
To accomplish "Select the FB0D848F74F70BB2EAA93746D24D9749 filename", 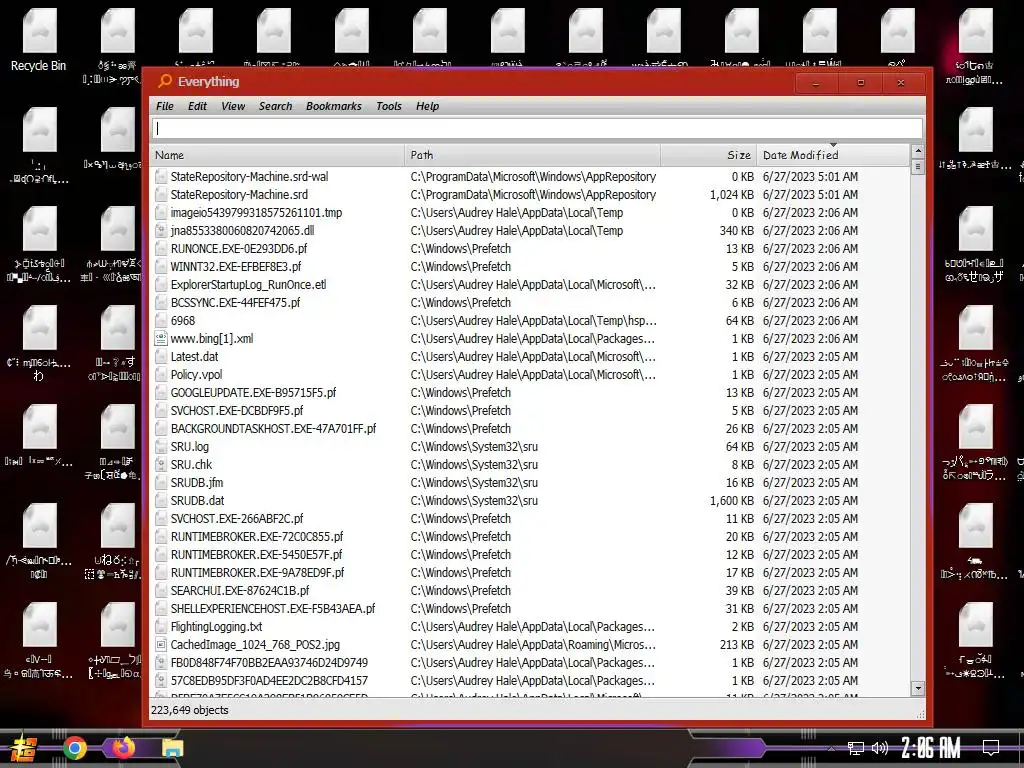I will 269,662.
